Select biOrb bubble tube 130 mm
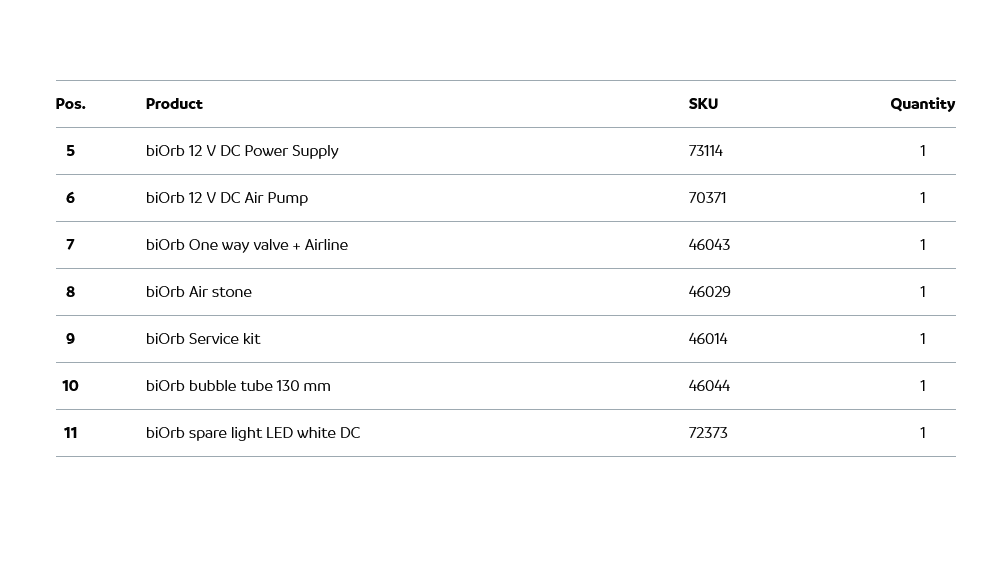The image size is (988, 584). pyautogui.click(x=238, y=386)
